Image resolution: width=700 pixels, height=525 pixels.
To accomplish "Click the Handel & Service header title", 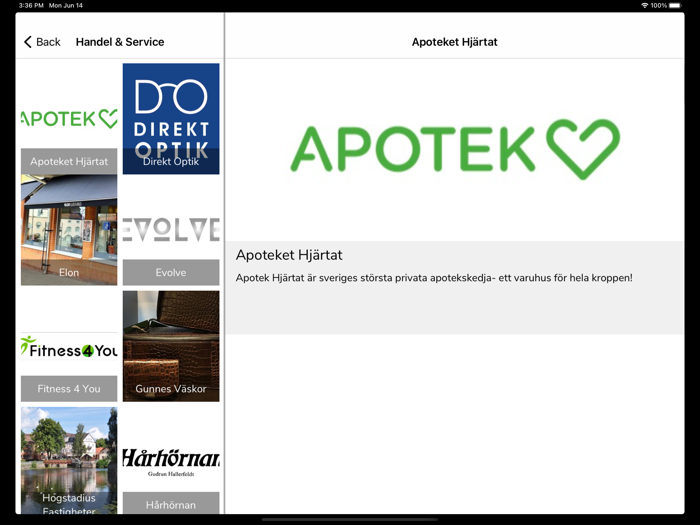I will pyautogui.click(x=120, y=42).
